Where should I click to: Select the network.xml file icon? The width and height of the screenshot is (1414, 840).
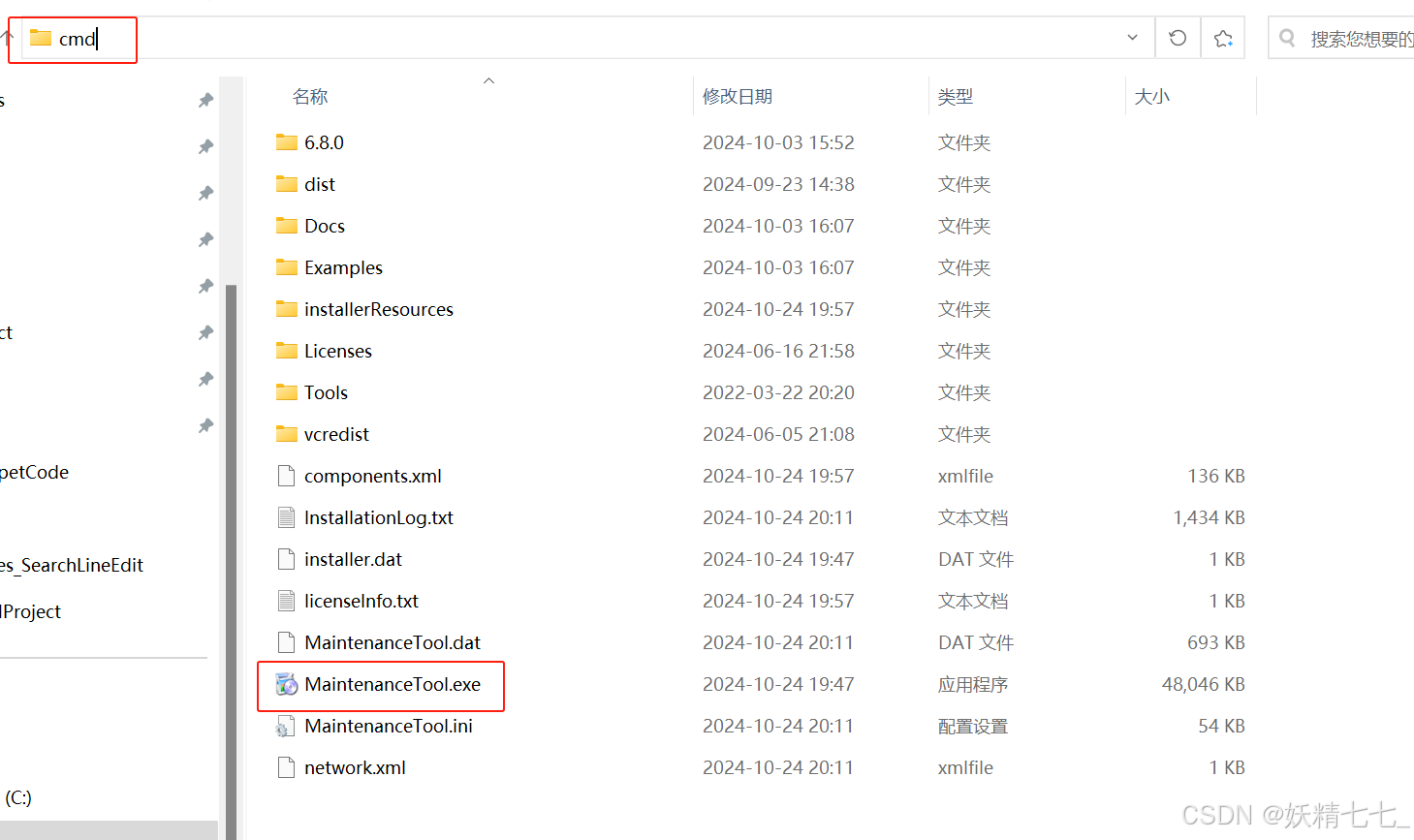point(286,767)
